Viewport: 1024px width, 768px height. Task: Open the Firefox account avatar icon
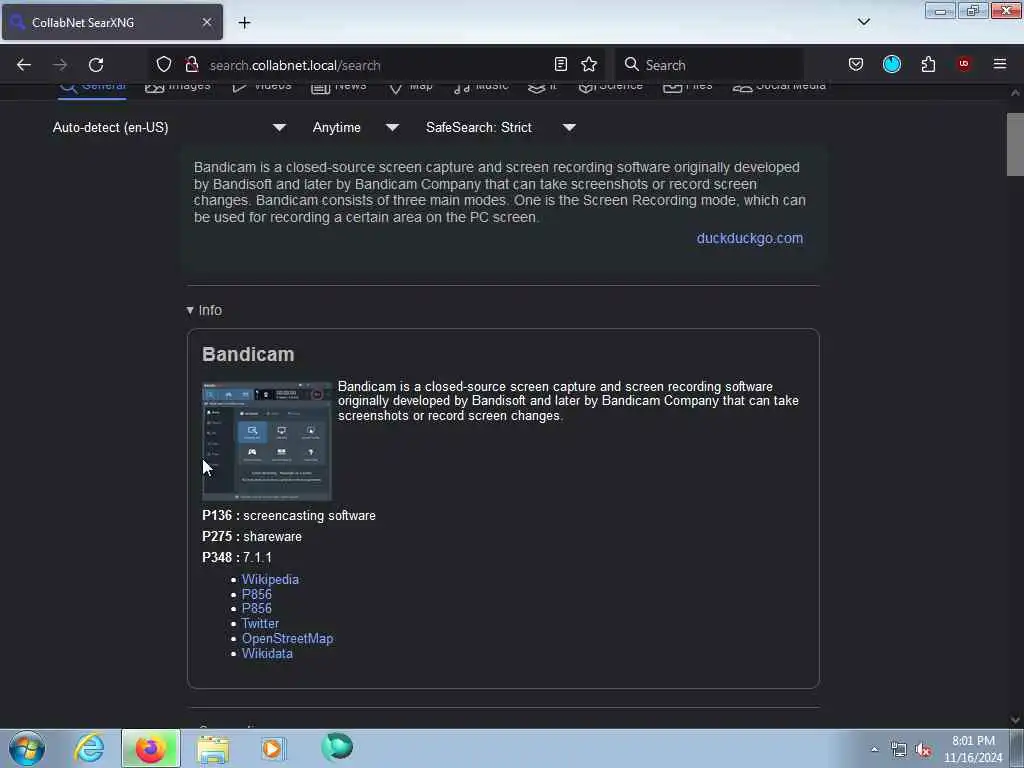[x=891, y=64]
